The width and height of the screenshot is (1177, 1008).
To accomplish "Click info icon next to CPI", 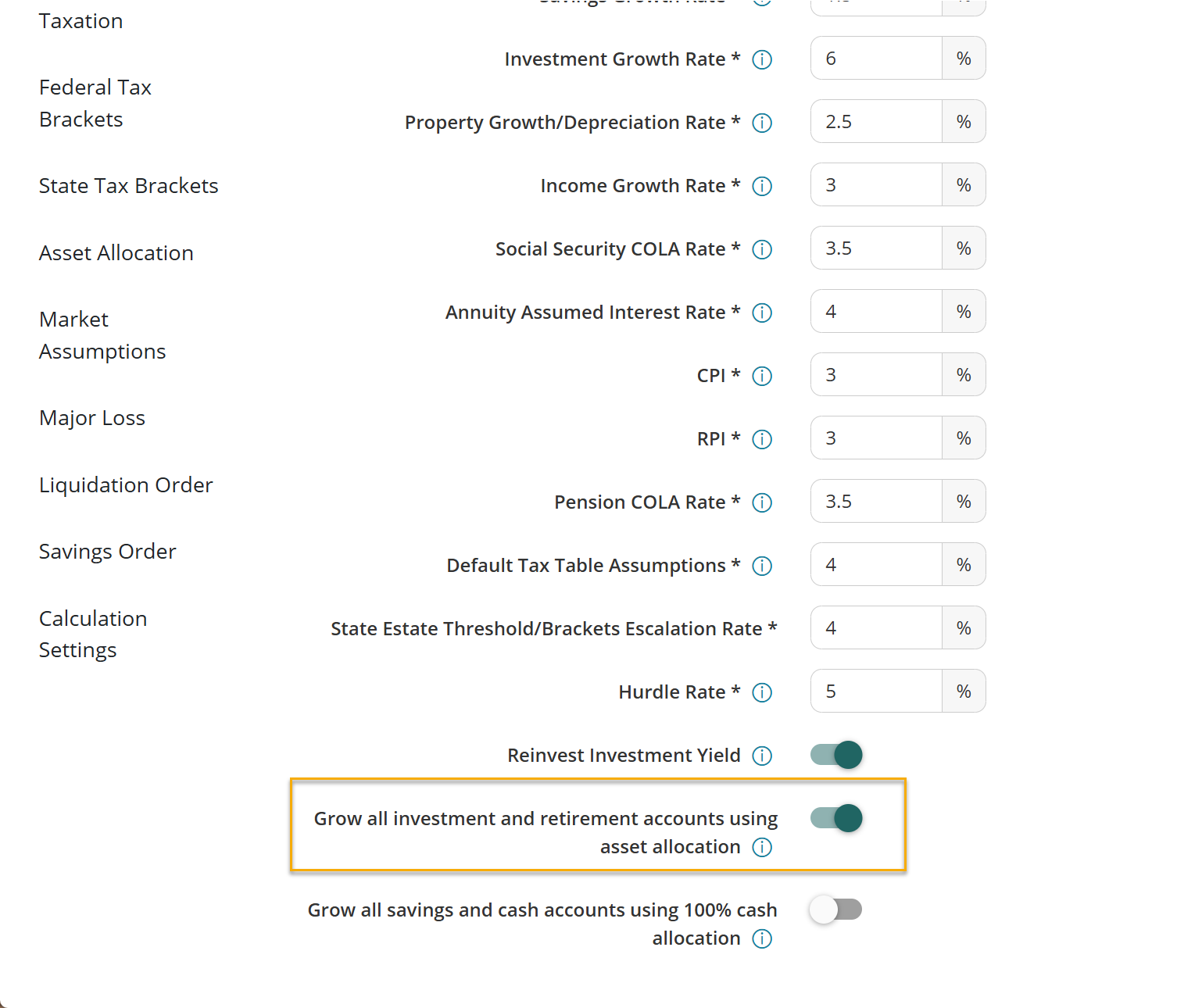I will tap(762, 376).
